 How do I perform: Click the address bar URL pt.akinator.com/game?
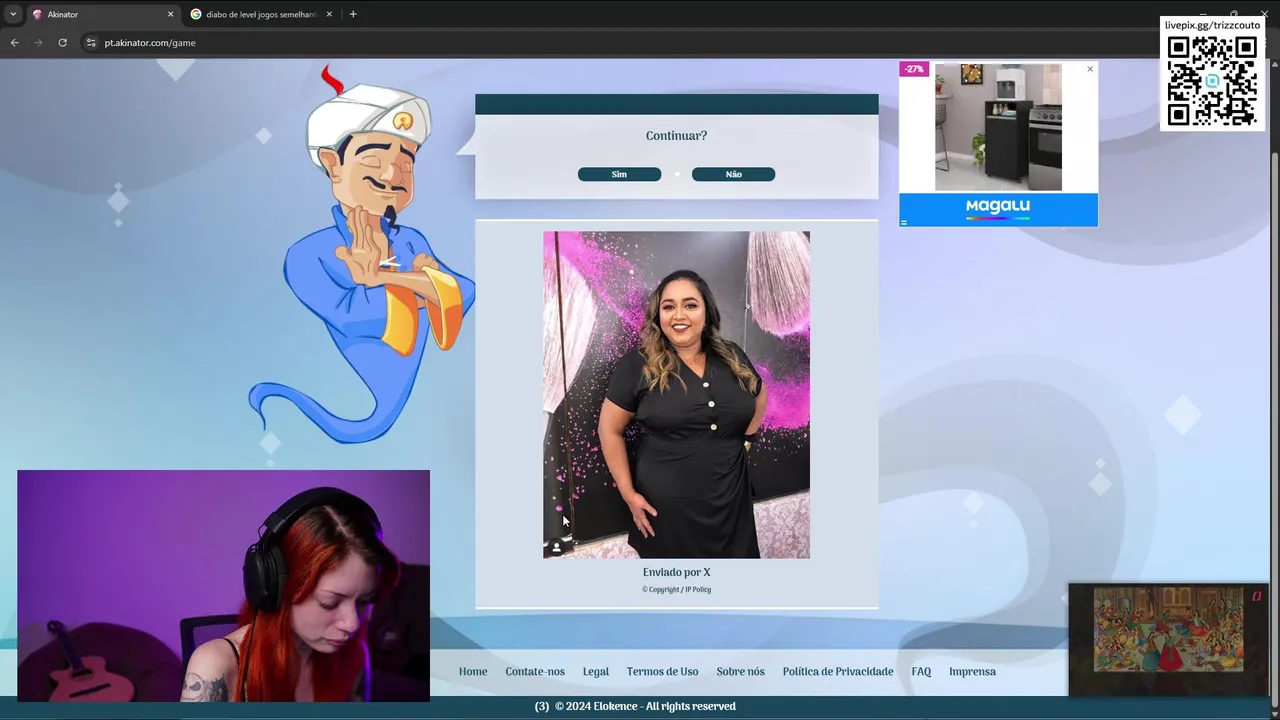[150, 43]
